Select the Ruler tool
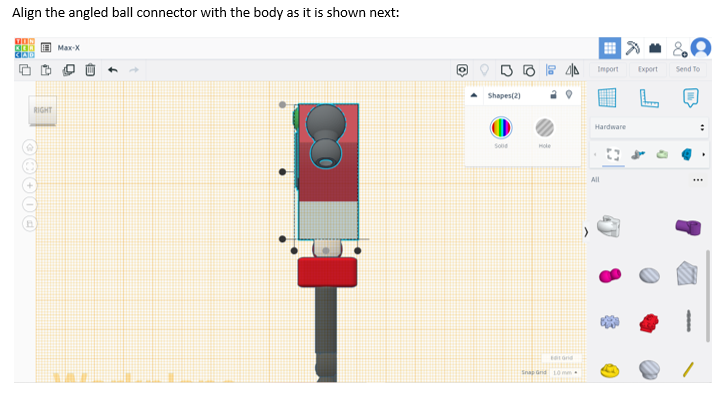Viewport: 724px width, 398px height. coord(649,98)
